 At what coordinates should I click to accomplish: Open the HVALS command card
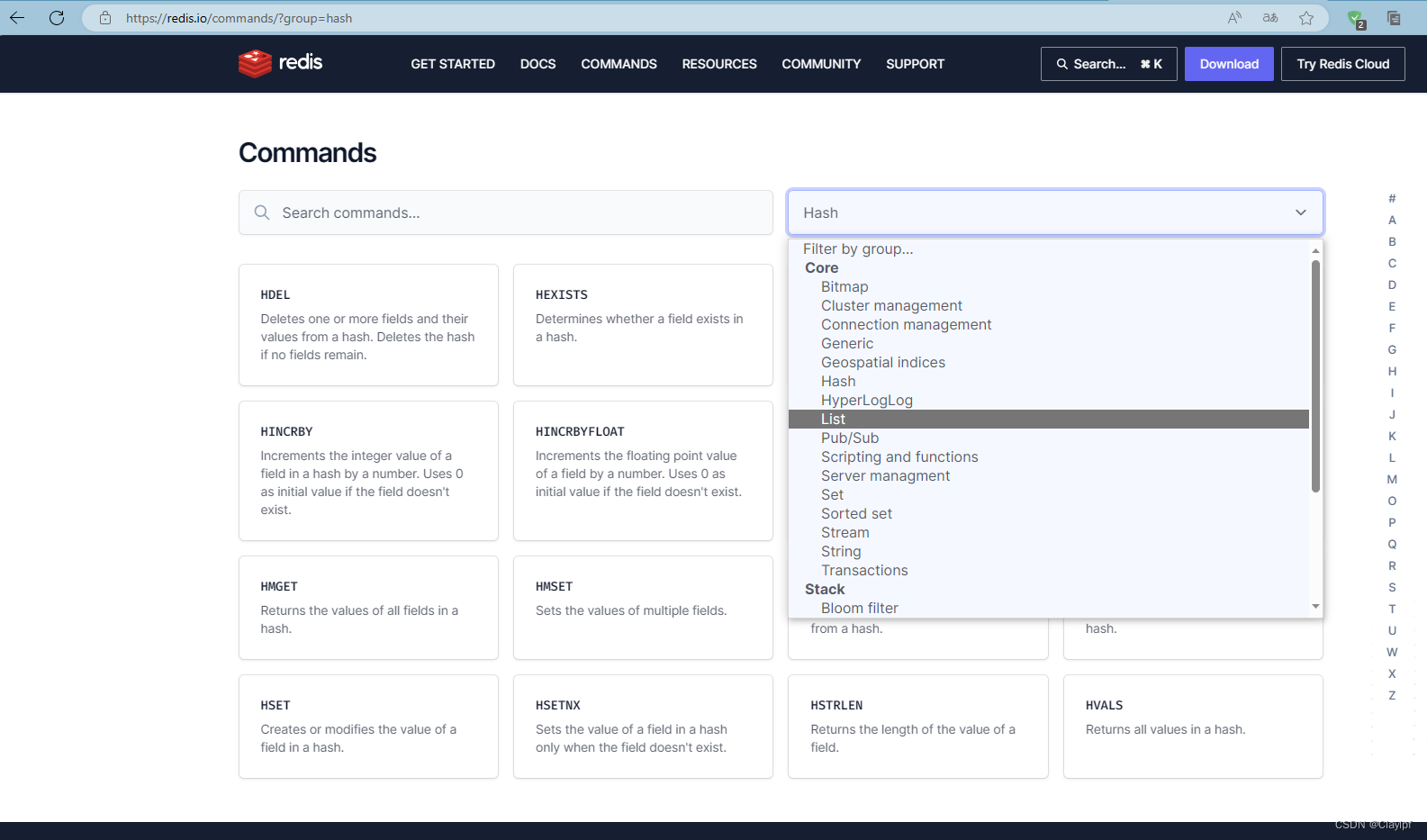[x=1193, y=727]
